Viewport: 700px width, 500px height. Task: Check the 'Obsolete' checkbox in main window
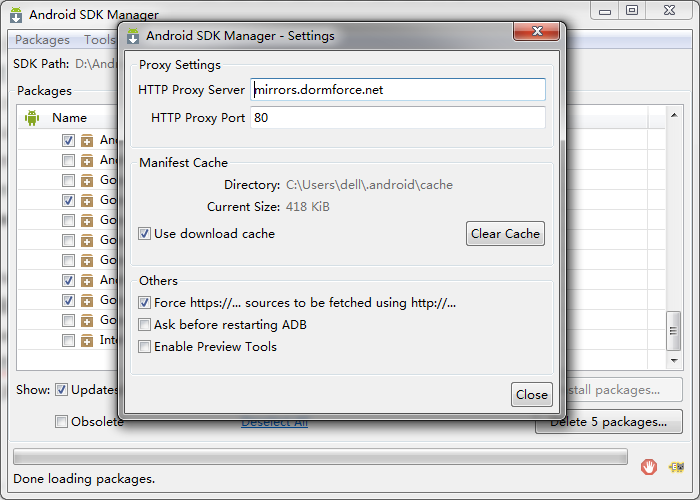tap(61, 421)
